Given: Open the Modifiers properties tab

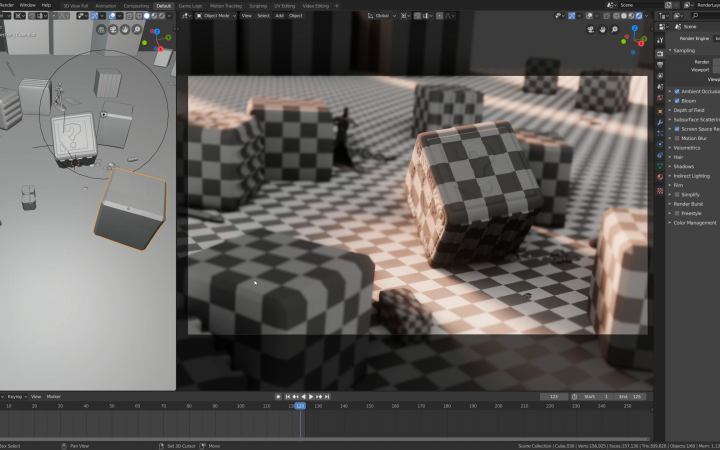Looking at the screenshot, I should (x=660, y=123).
